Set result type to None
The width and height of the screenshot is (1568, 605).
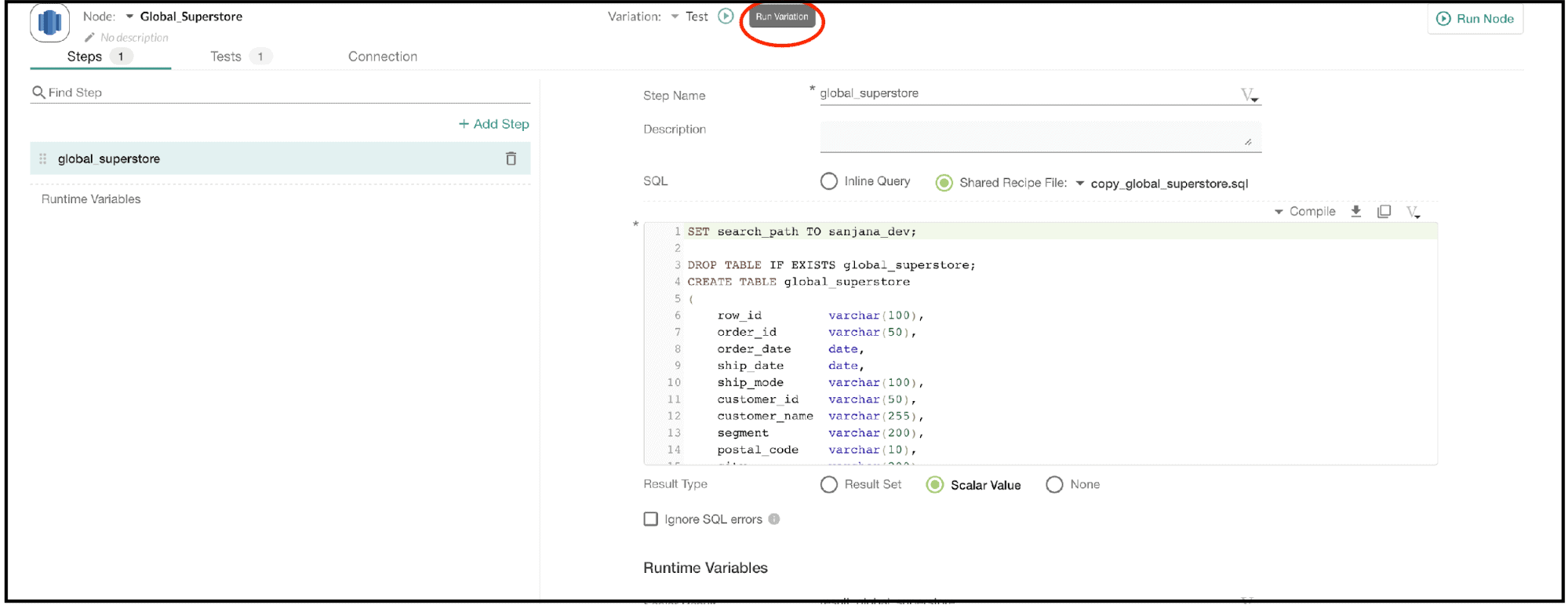coord(1054,485)
